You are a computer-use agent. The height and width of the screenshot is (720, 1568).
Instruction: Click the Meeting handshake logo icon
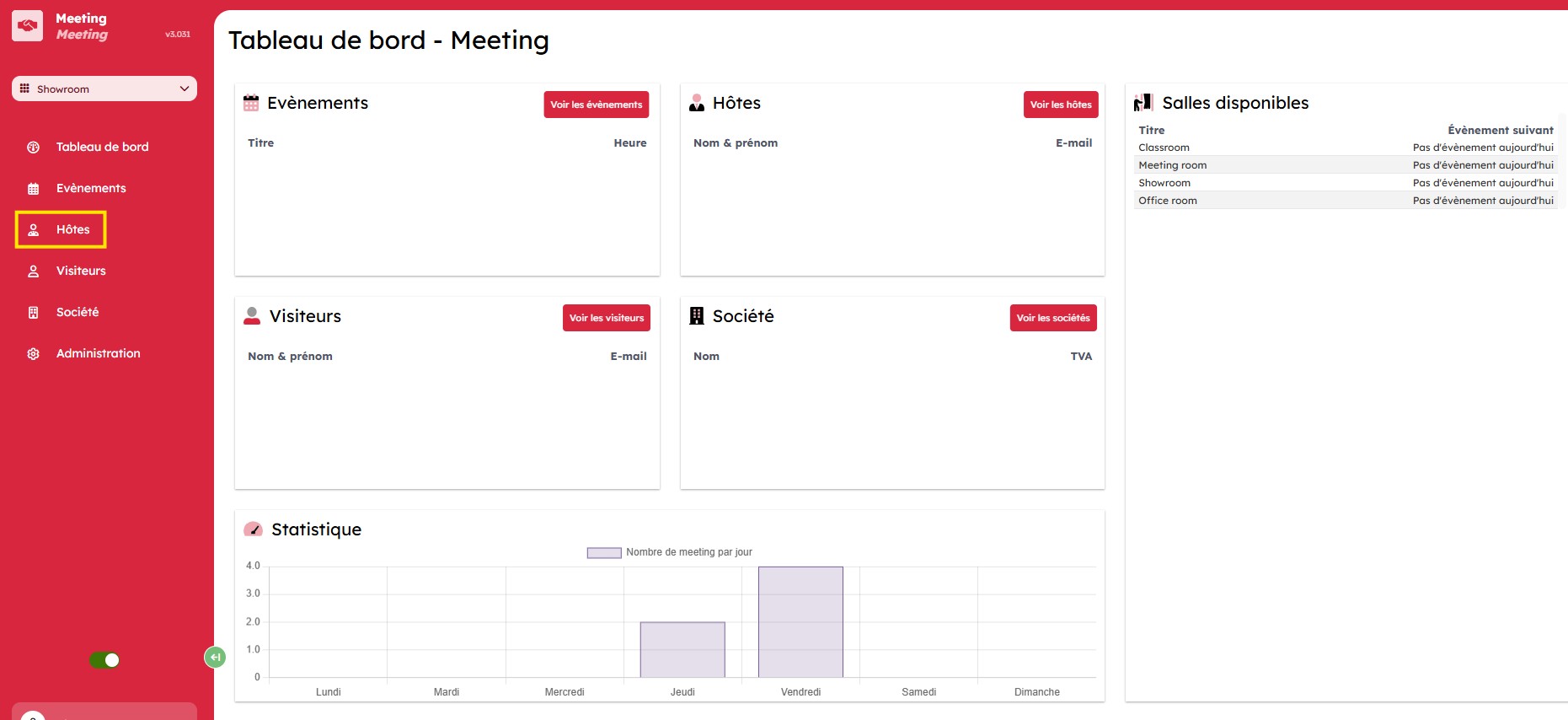(27, 26)
